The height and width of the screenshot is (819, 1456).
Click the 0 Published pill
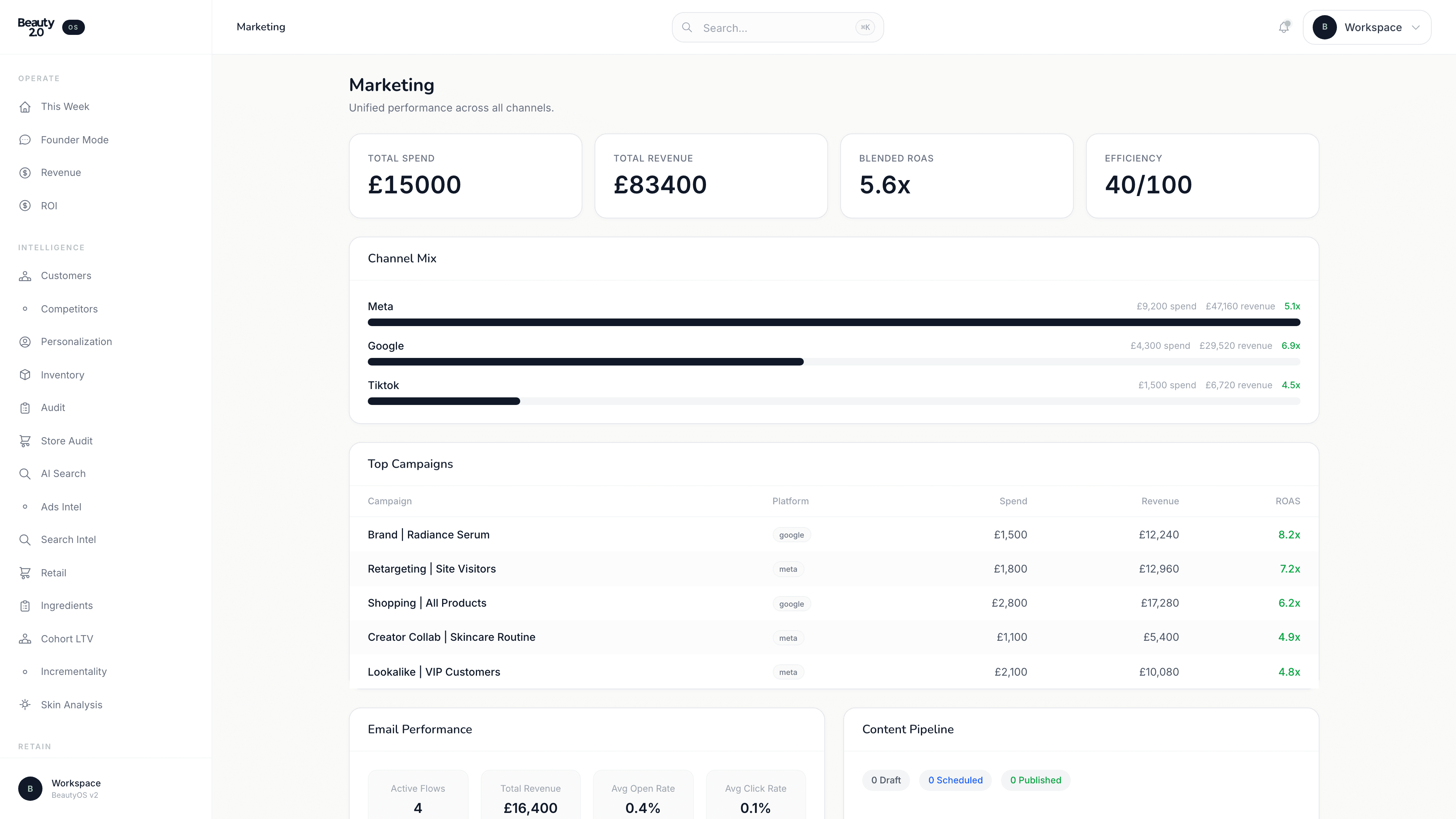pyautogui.click(x=1036, y=780)
